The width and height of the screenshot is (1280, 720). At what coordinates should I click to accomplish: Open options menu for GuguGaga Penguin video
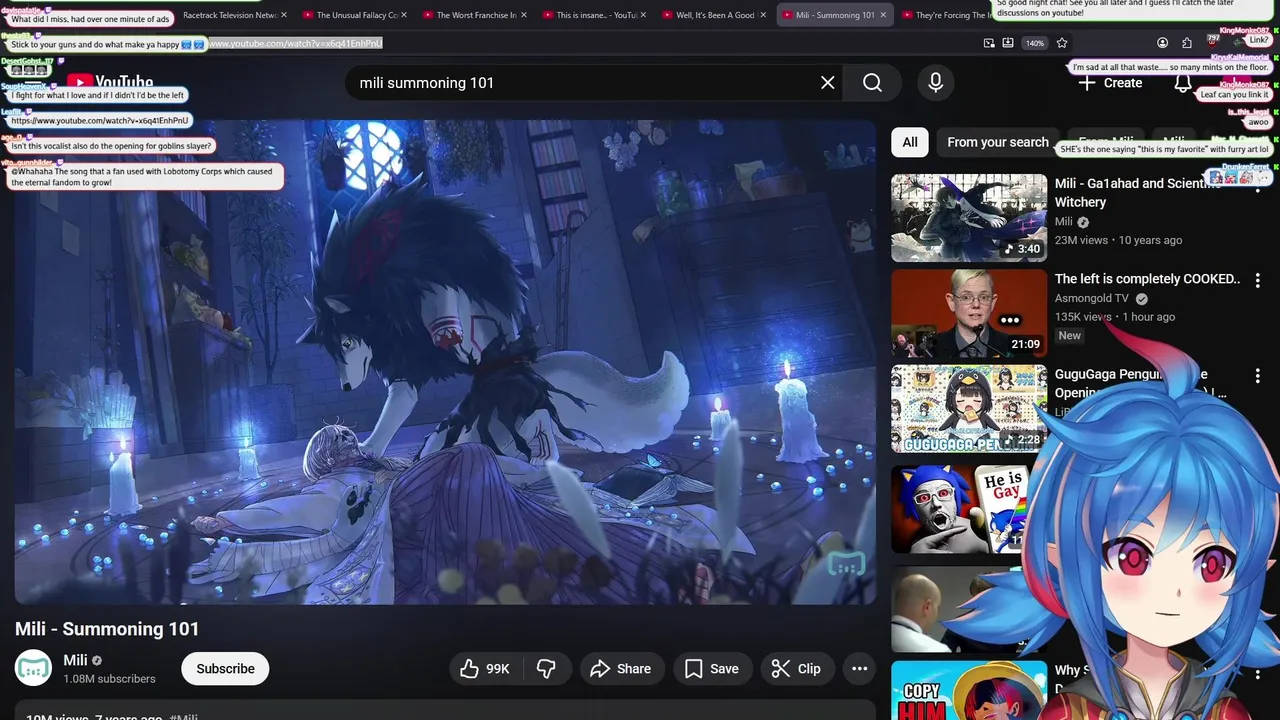(1257, 376)
